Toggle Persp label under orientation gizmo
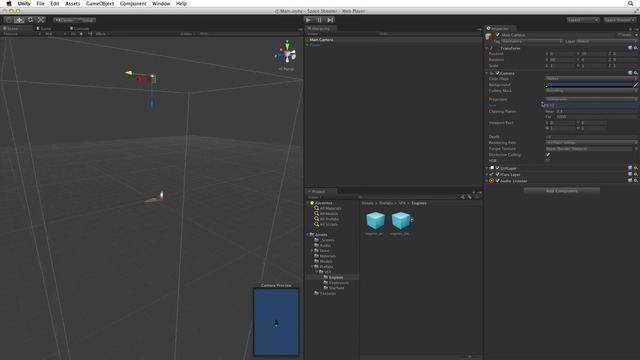 [287, 69]
